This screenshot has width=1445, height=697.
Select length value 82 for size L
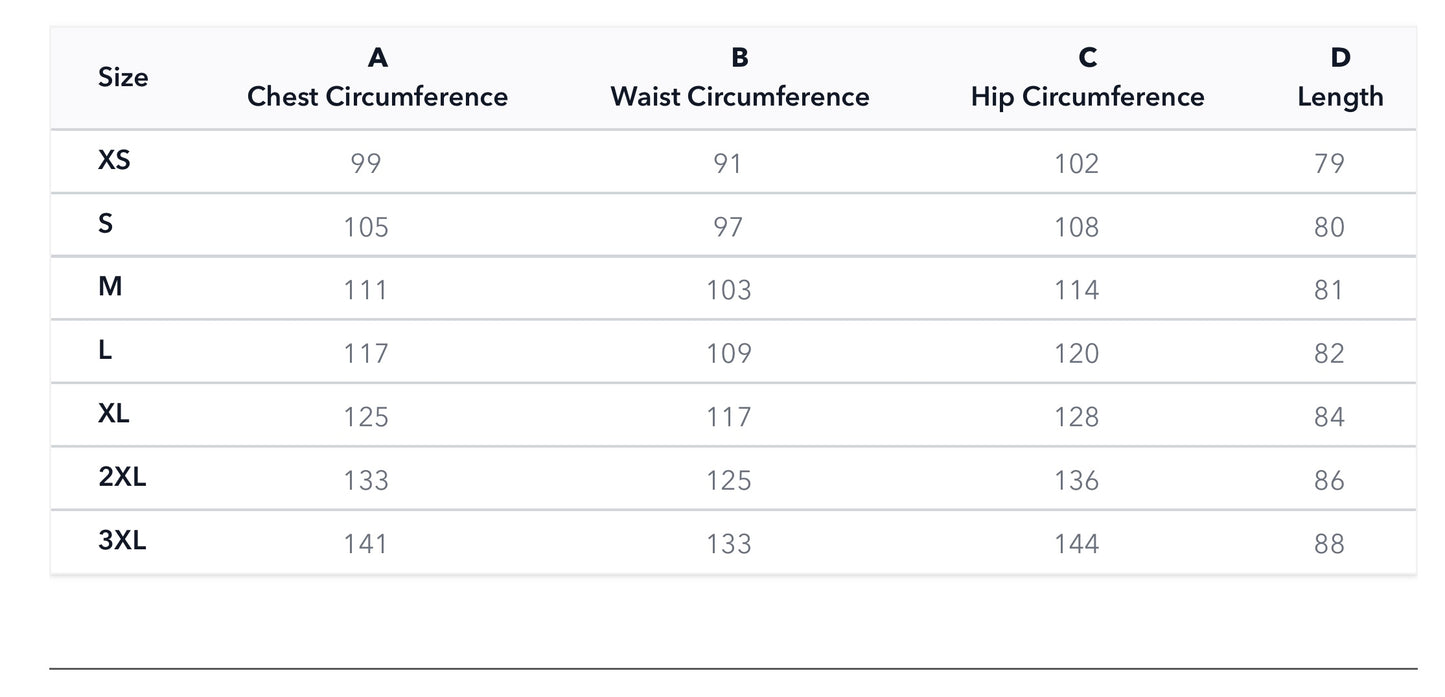click(1329, 354)
